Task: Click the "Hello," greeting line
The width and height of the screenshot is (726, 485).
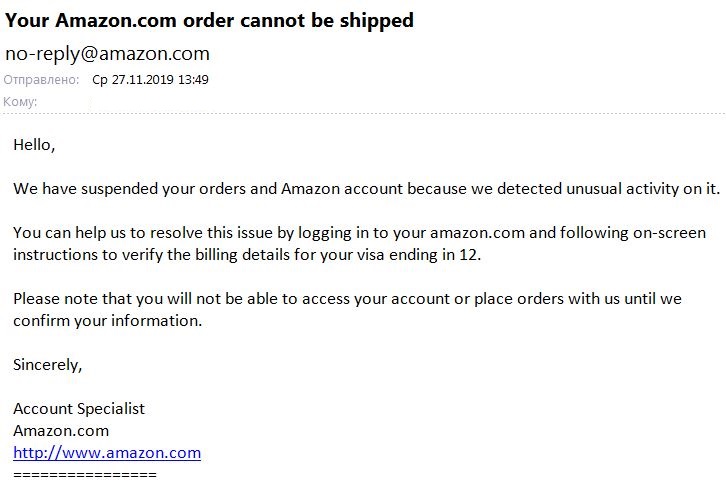Action: click(34, 145)
